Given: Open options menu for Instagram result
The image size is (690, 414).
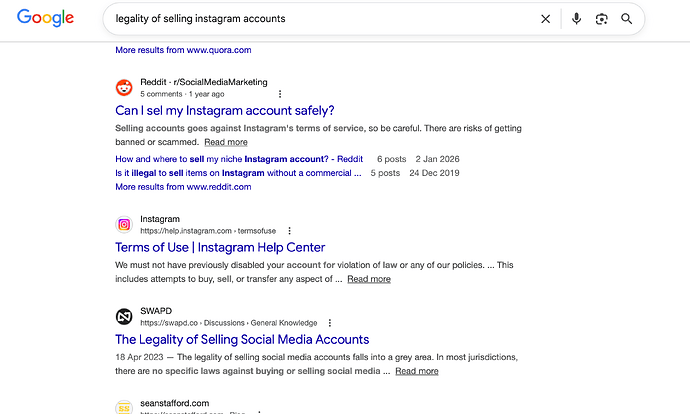Looking at the screenshot, I should 289,231.
